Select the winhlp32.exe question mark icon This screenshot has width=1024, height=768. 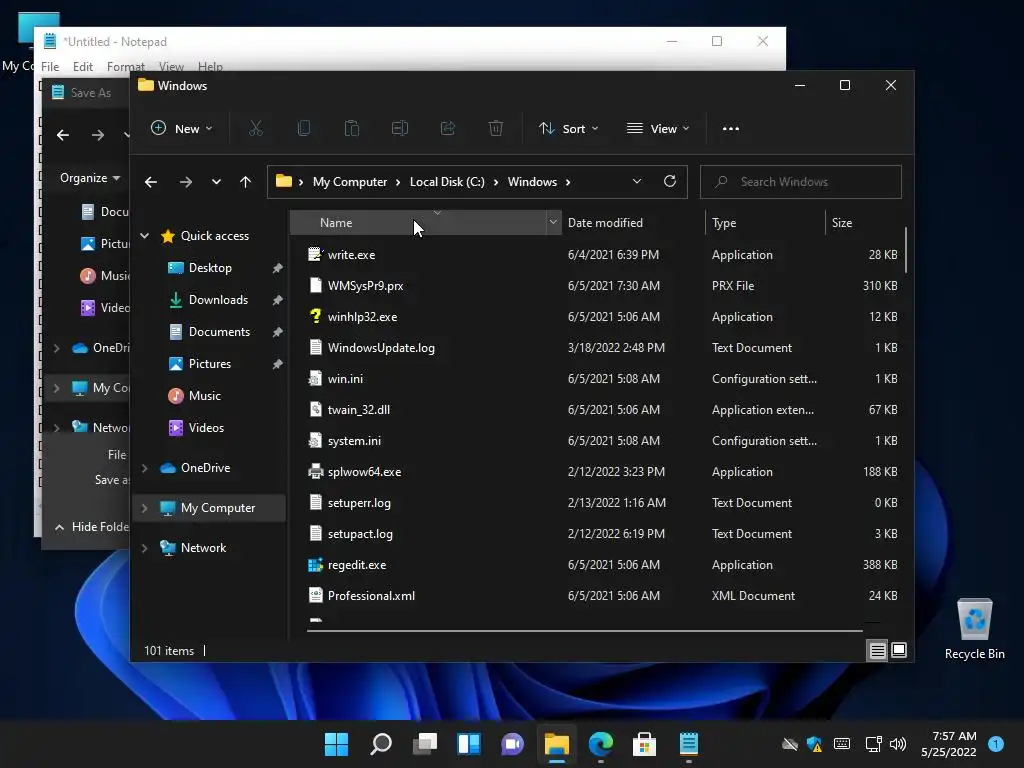click(x=315, y=317)
